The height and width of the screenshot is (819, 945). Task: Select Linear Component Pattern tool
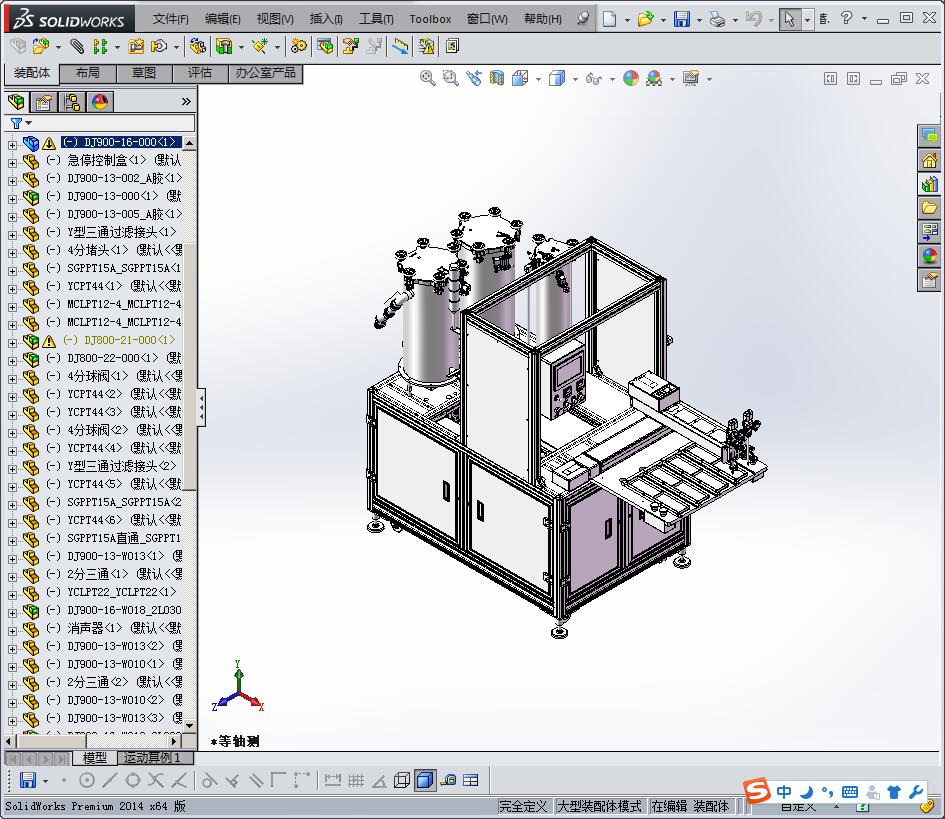pos(100,46)
